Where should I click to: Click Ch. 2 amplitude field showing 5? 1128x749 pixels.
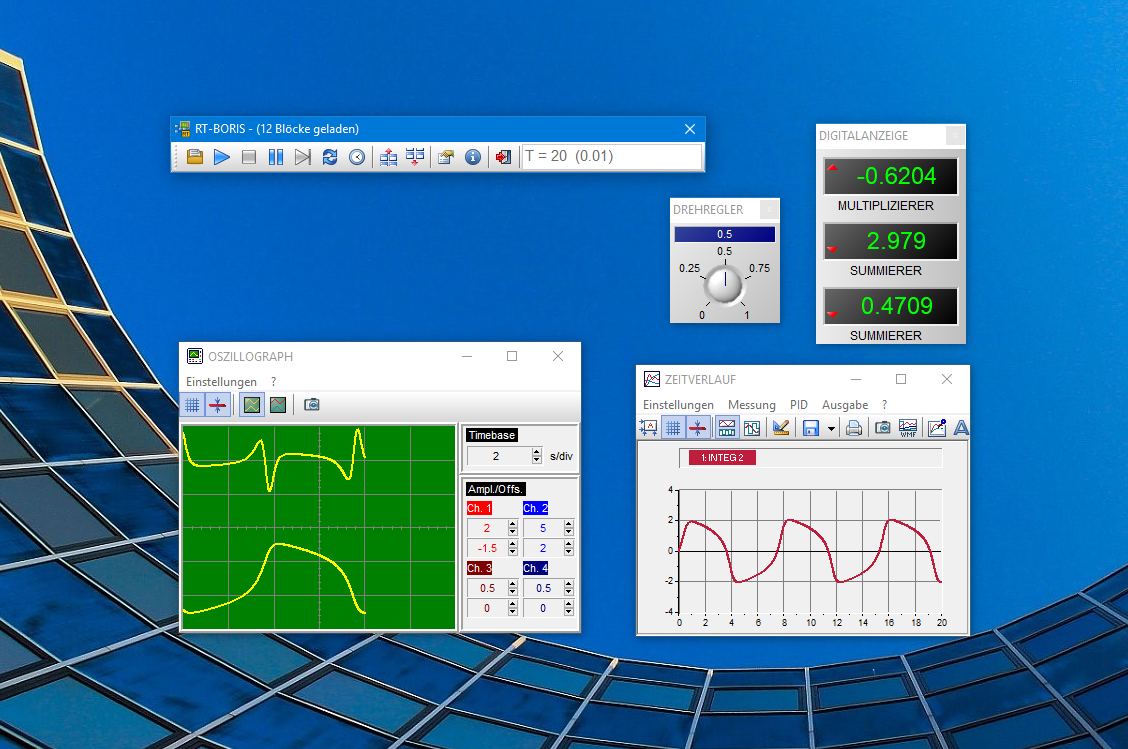(543, 528)
